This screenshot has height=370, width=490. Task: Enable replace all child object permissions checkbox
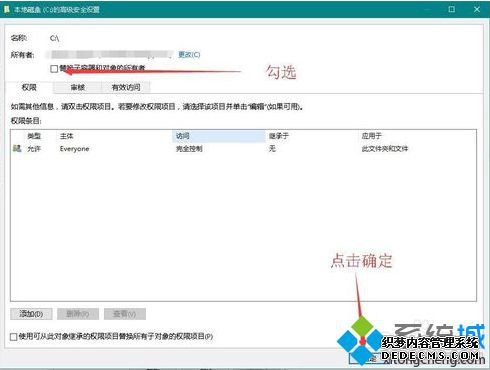point(14,337)
